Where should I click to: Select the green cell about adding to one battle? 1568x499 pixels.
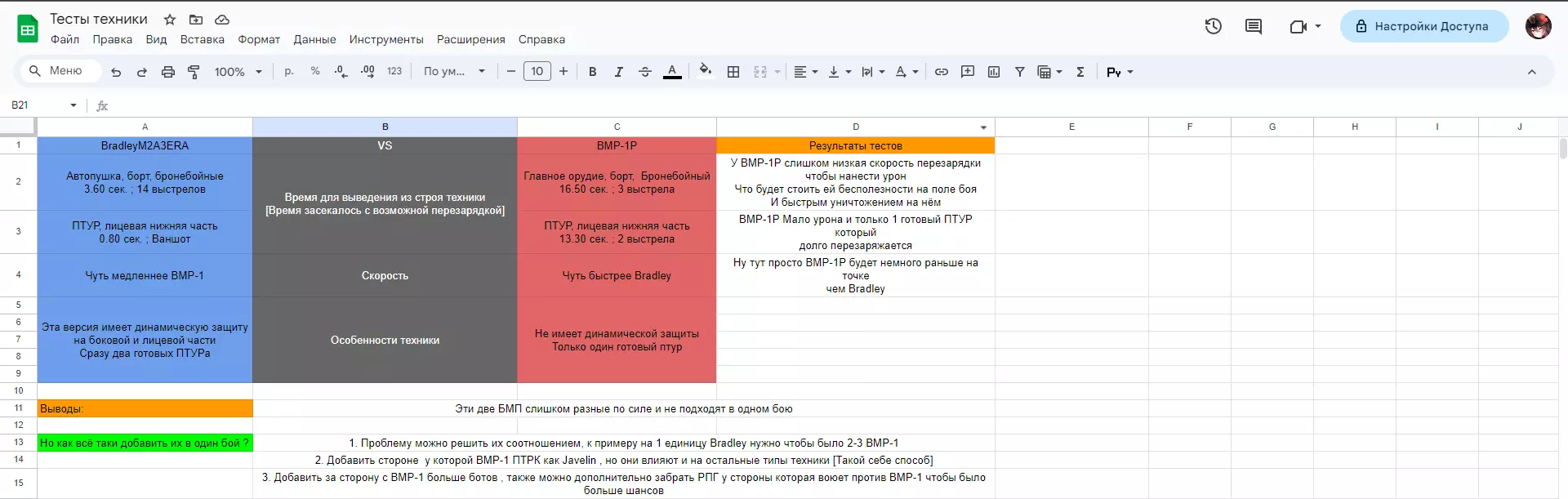pos(145,443)
